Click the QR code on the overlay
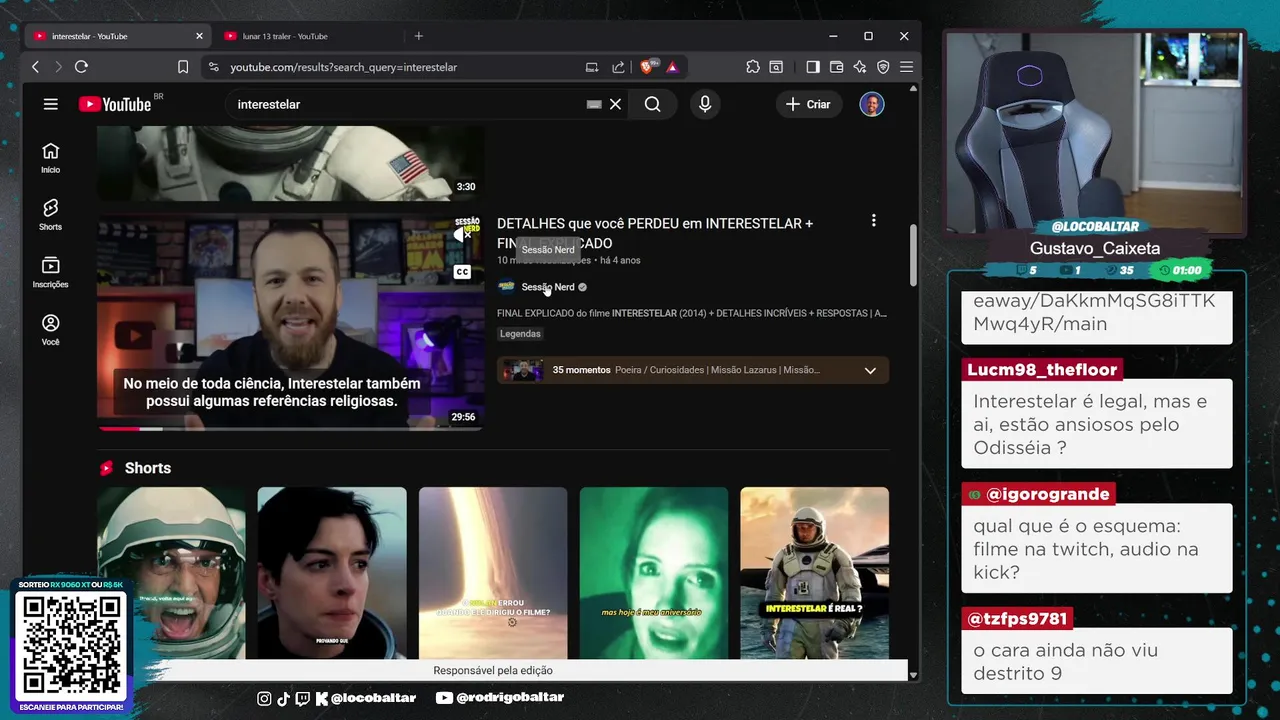 (x=71, y=646)
